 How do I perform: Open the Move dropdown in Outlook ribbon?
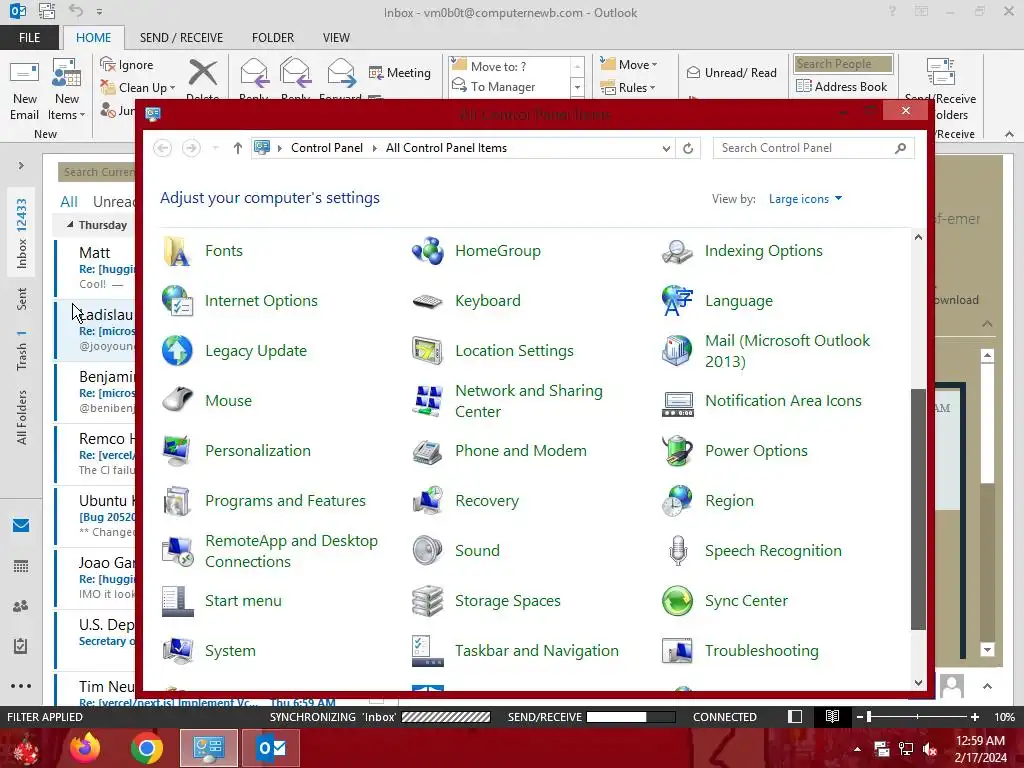pyautogui.click(x=629, y=65)
